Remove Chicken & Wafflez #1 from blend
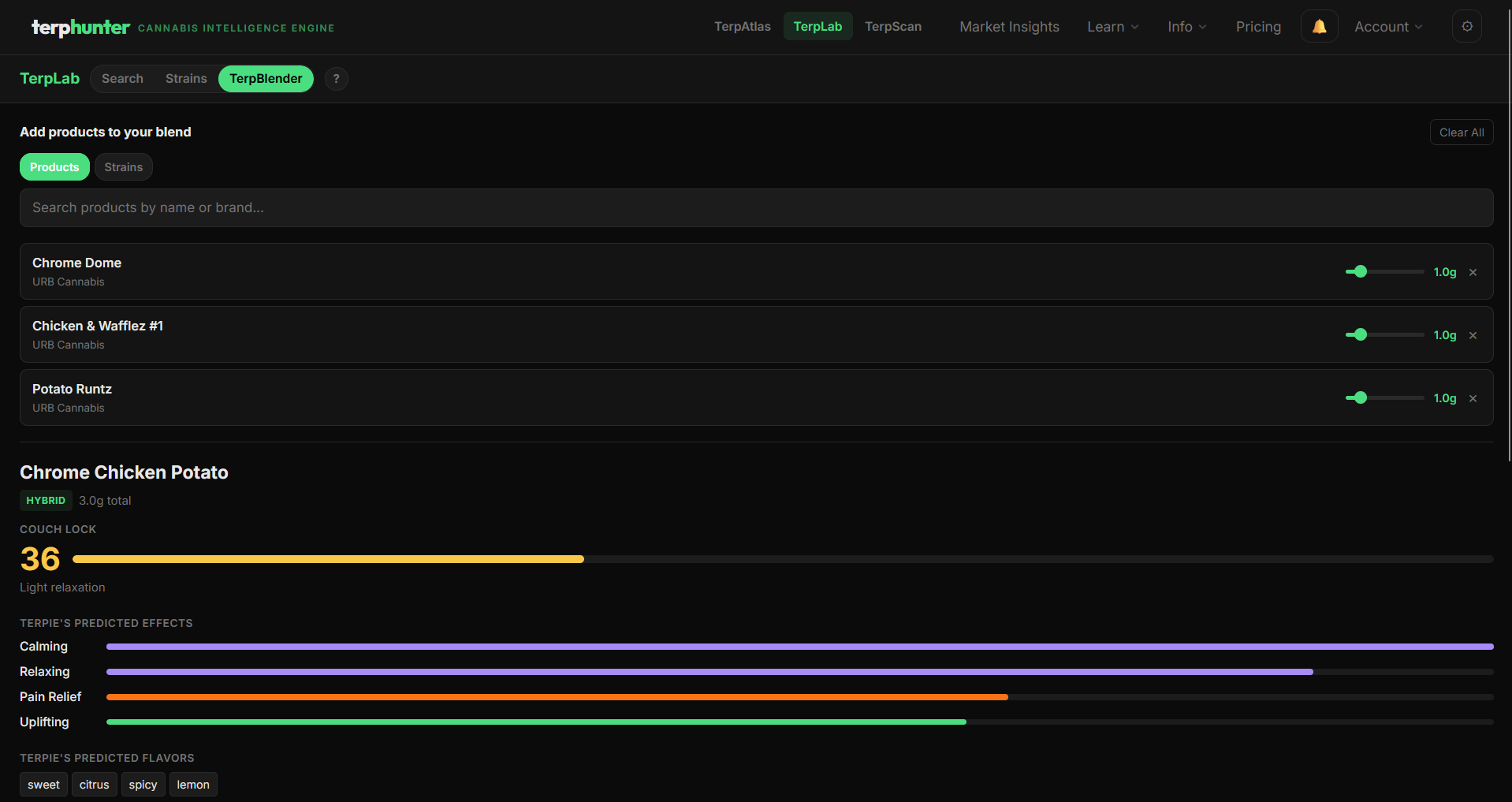 [x=1473, y=335]
